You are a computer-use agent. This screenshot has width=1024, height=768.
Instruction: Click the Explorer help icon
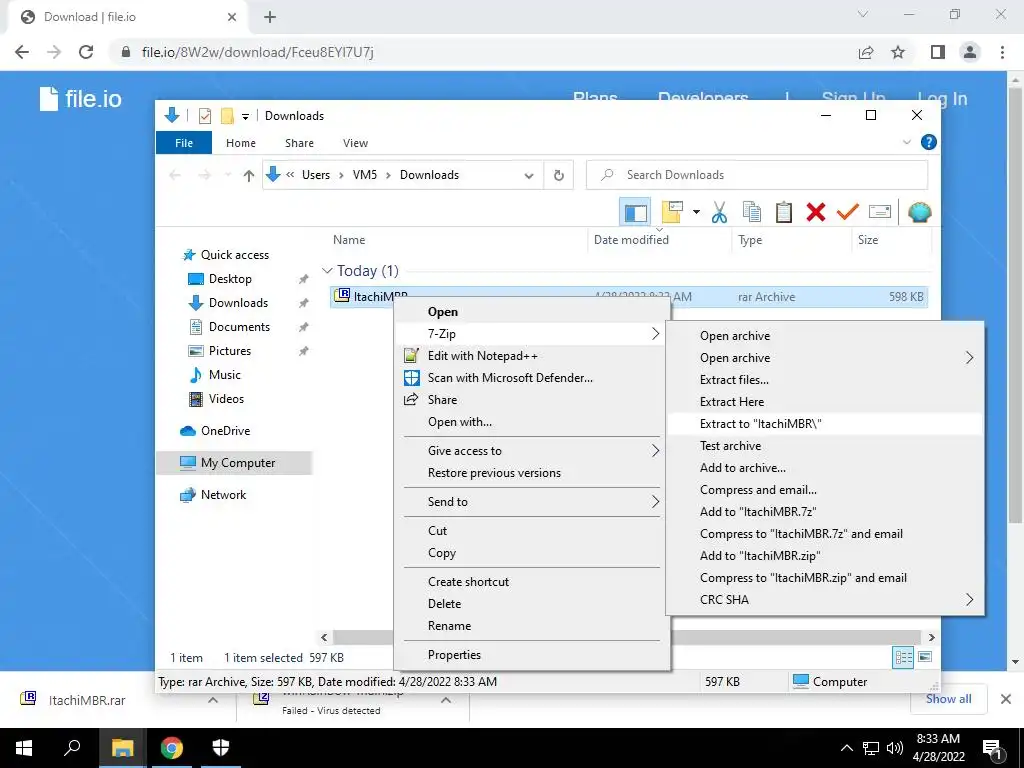929,142
